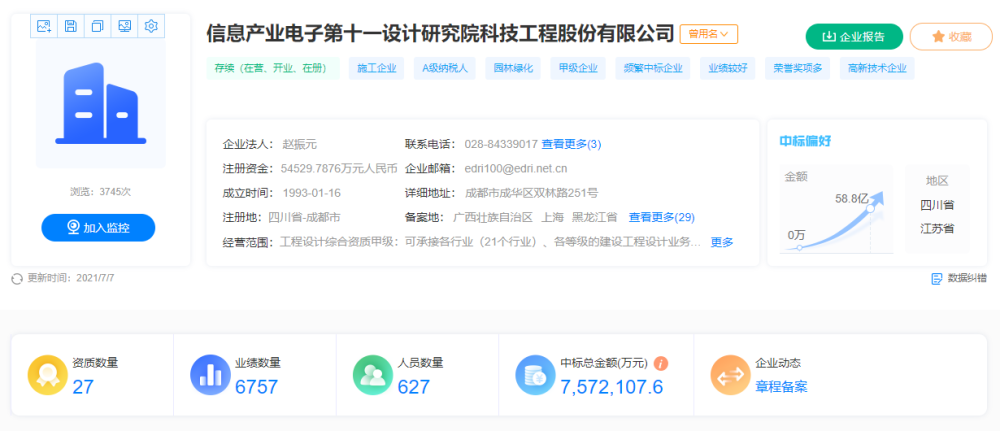Viewport: 1000px width, 431px height.
Task: Click the add-image icon in the floating toolbar
Action: click(x=44, y=26)
